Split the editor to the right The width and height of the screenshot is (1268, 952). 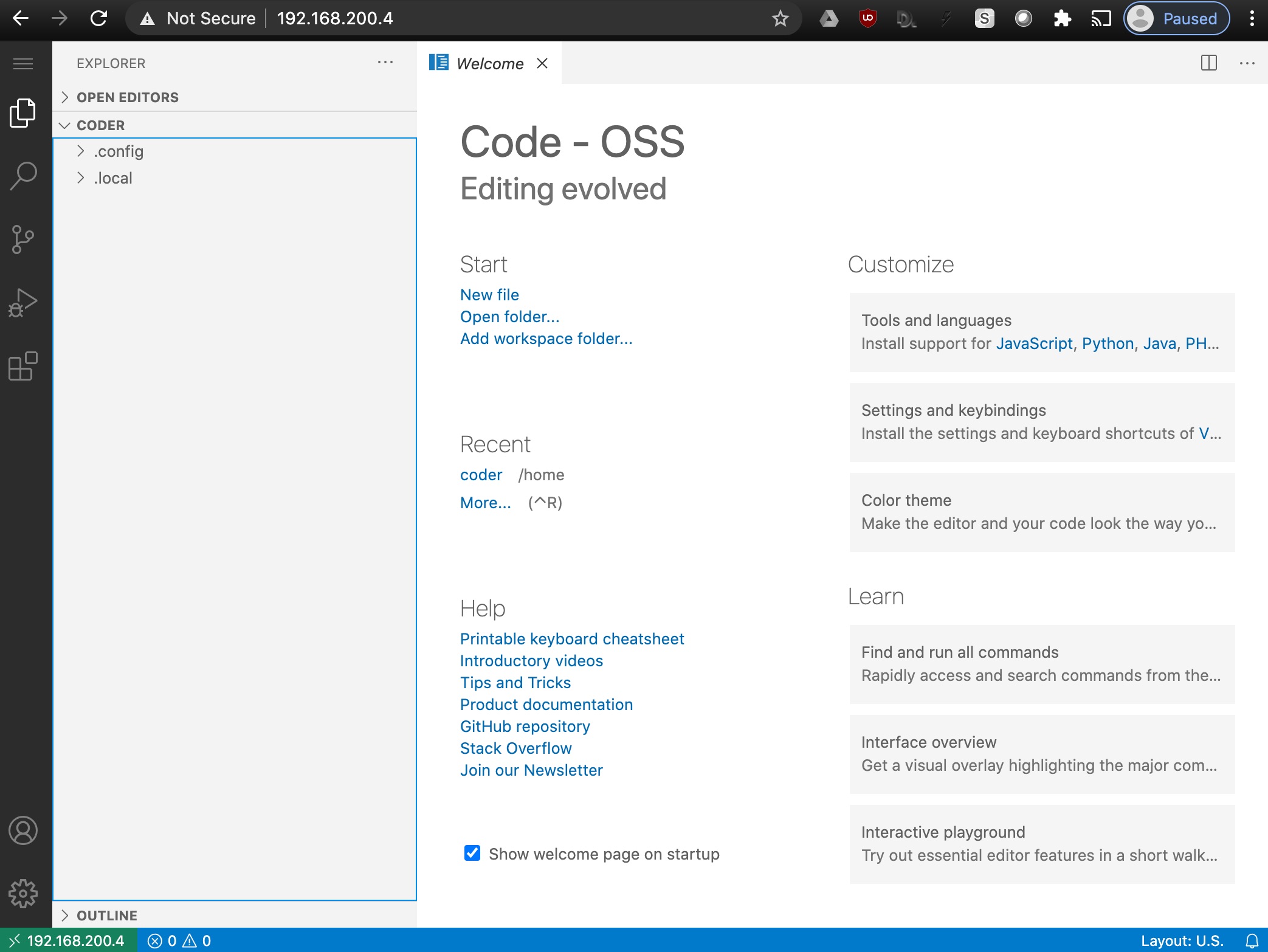(1209, 63)
